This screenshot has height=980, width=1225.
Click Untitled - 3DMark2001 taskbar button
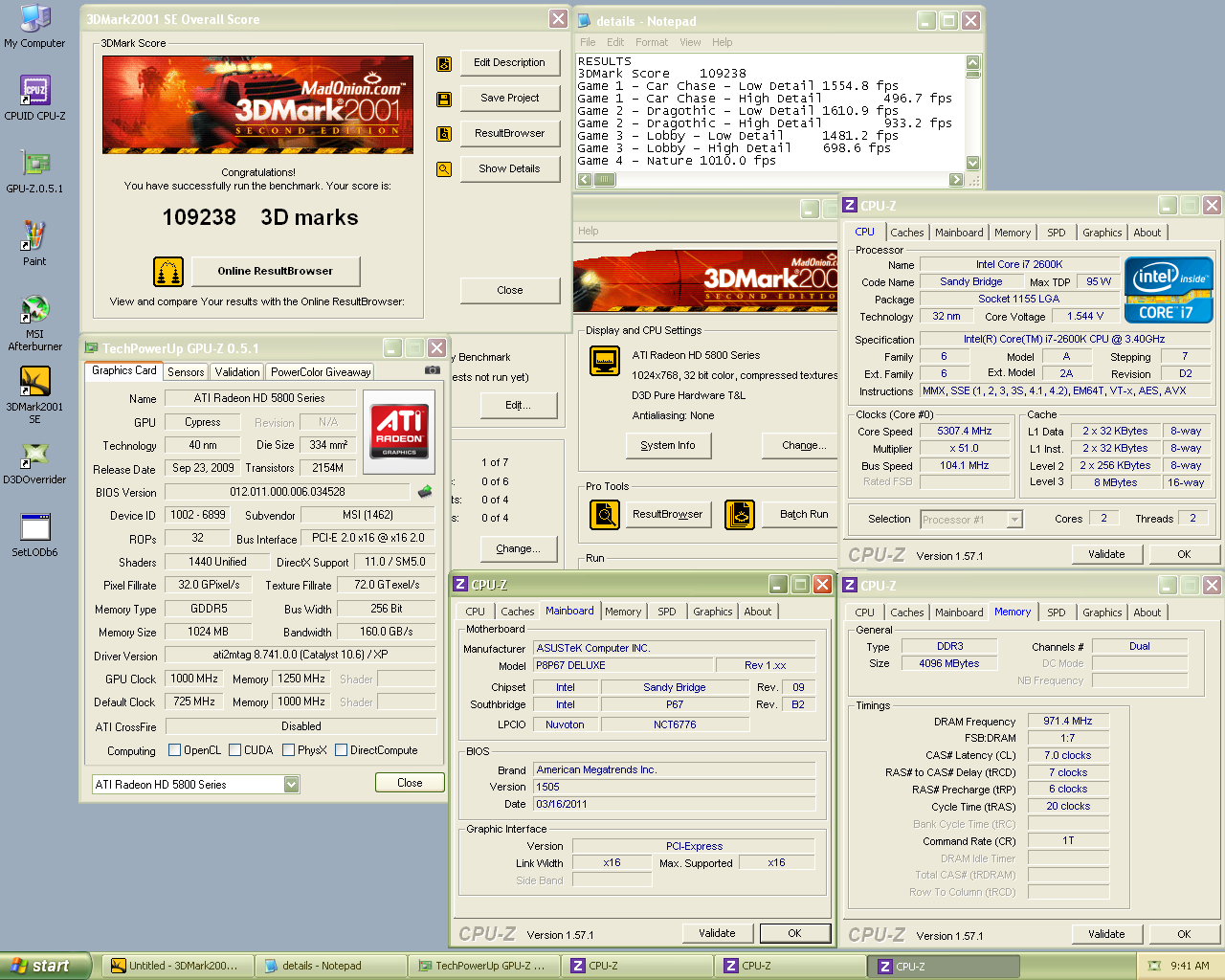point(177,966)
